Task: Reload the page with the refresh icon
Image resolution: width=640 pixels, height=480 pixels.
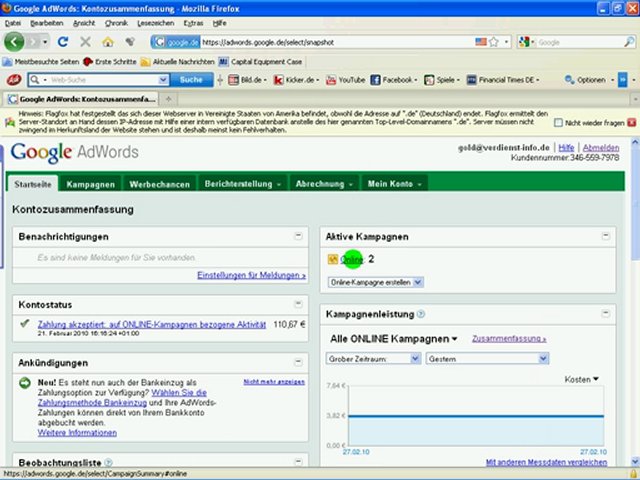Action: click(x=63, y=42)
